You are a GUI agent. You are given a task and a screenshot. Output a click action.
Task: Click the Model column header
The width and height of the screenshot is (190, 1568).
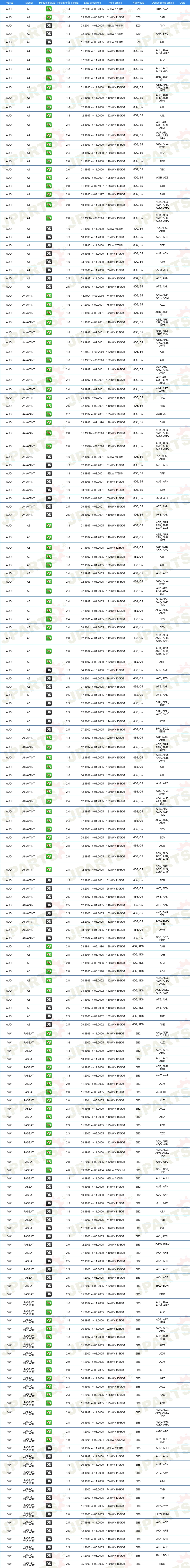click(29, 2)
